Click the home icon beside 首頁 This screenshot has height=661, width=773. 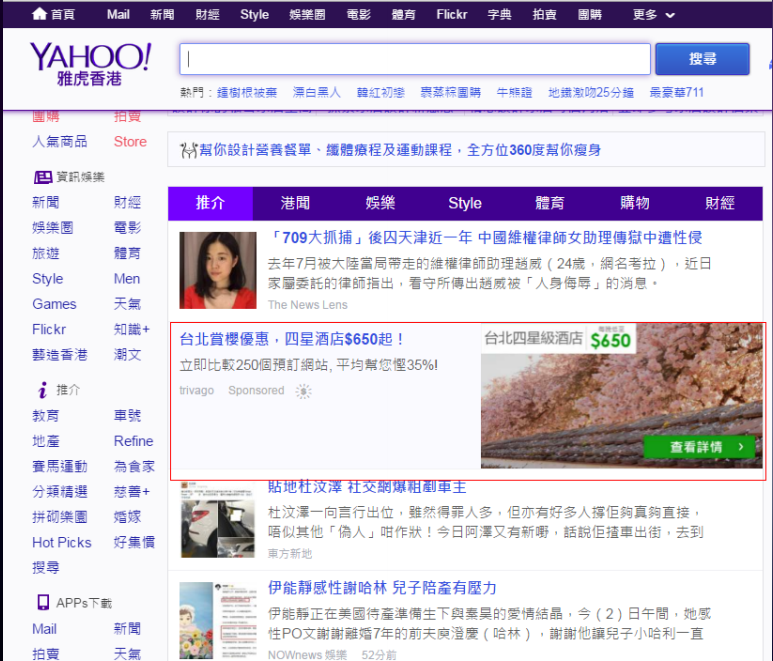(x=39, y=14)
